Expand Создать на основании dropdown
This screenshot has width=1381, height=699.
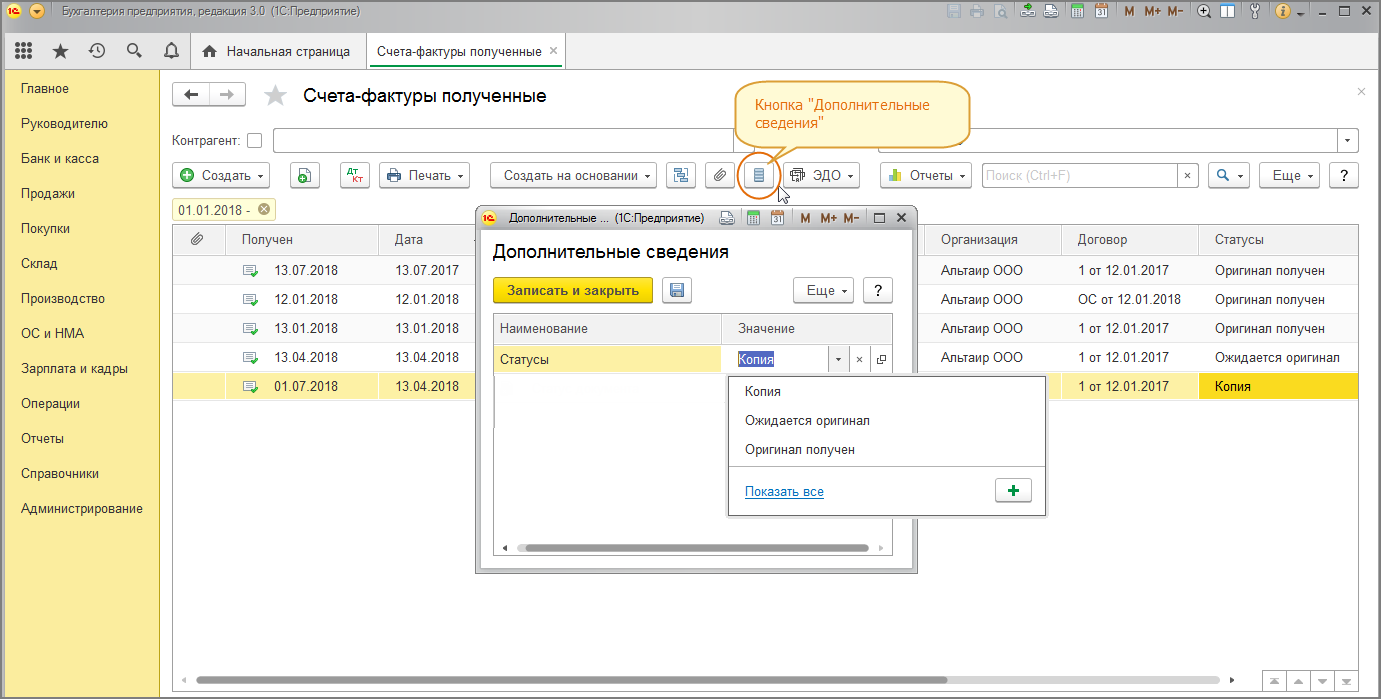pyautogui.click(x=573, y=175)
